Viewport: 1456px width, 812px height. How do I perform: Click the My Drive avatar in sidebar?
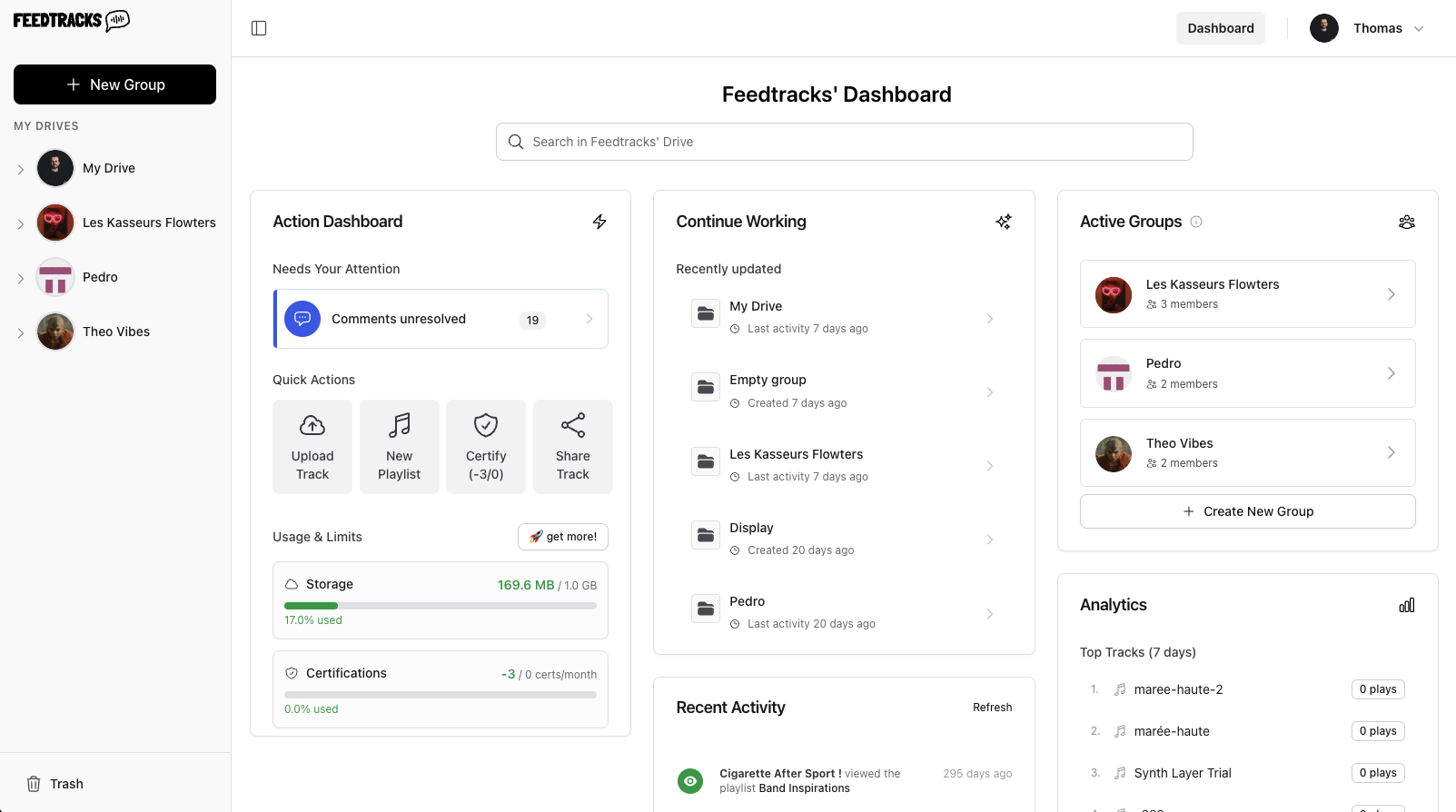55,168
